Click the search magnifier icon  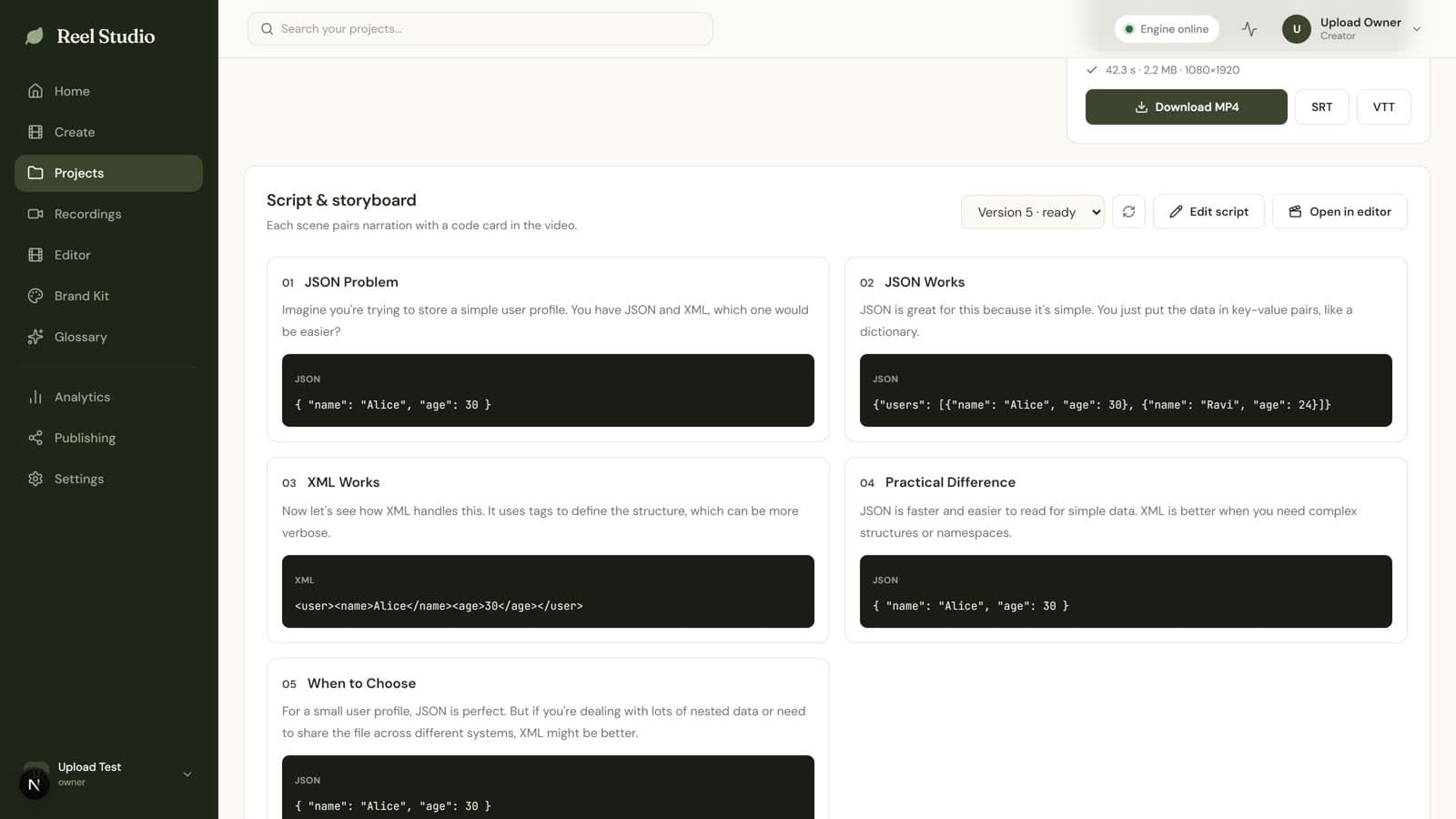coord(267,29)
